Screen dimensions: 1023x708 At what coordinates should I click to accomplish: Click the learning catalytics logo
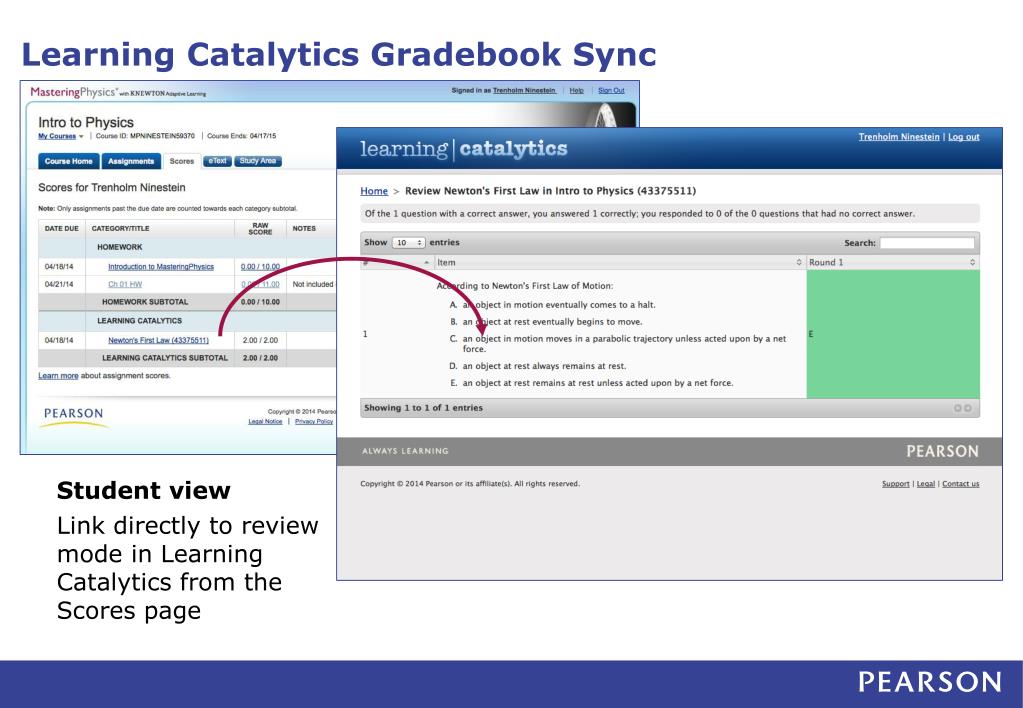tap(463, 149)
